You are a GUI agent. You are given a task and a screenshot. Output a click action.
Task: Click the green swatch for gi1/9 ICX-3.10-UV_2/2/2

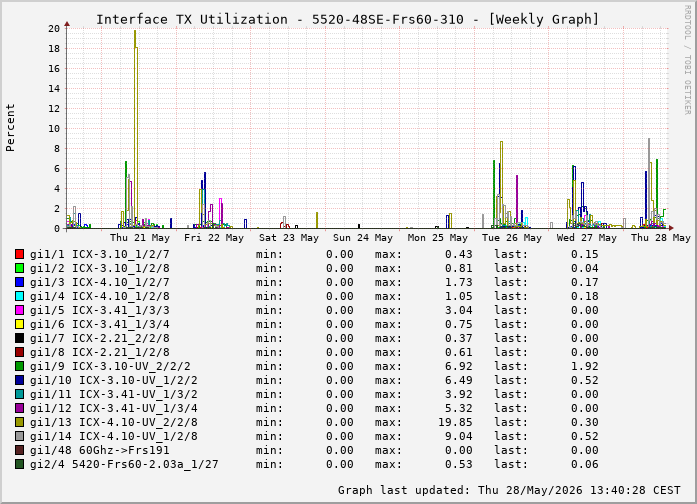19,366
